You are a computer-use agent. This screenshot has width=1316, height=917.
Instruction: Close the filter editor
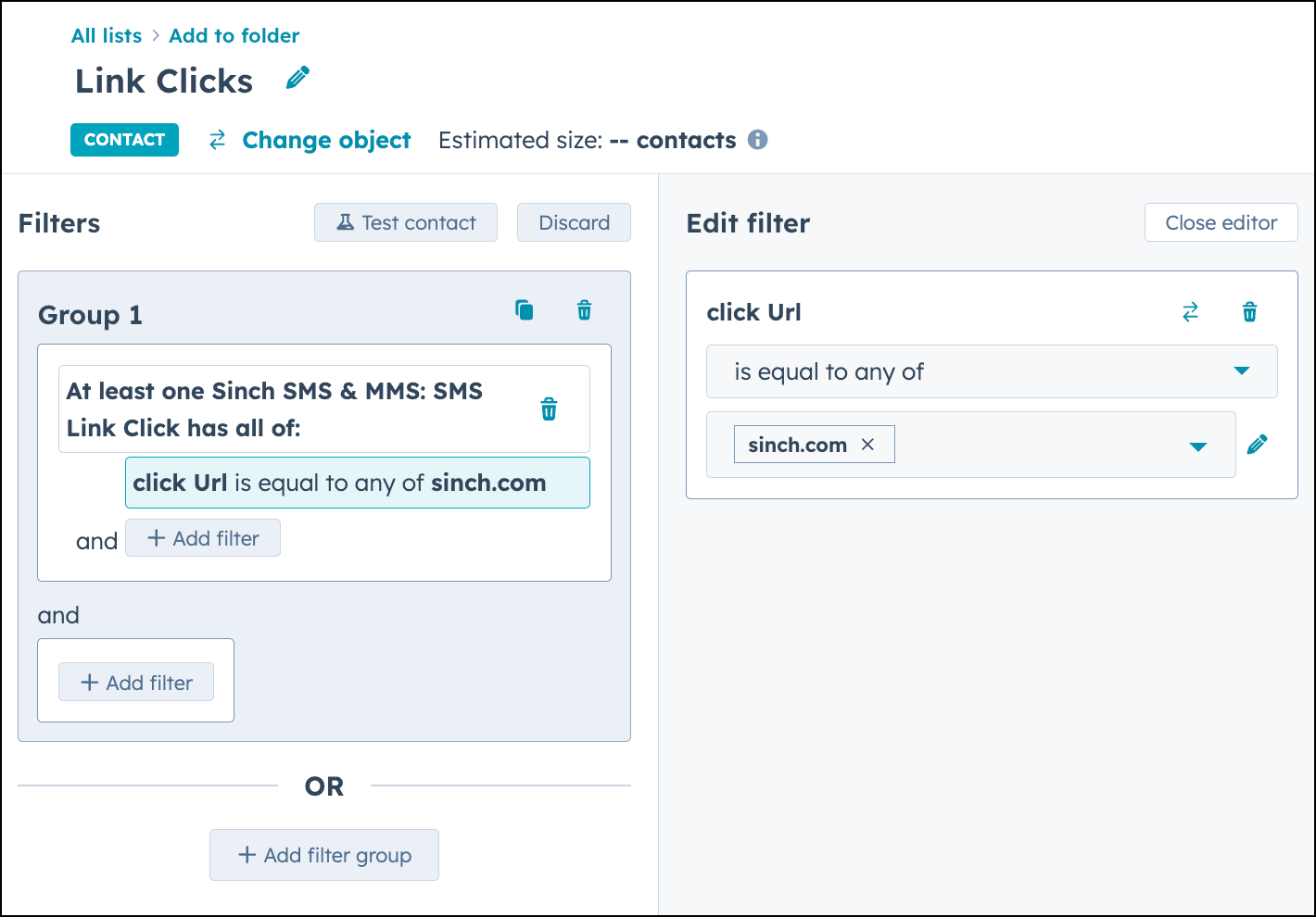click(1221, 222)
